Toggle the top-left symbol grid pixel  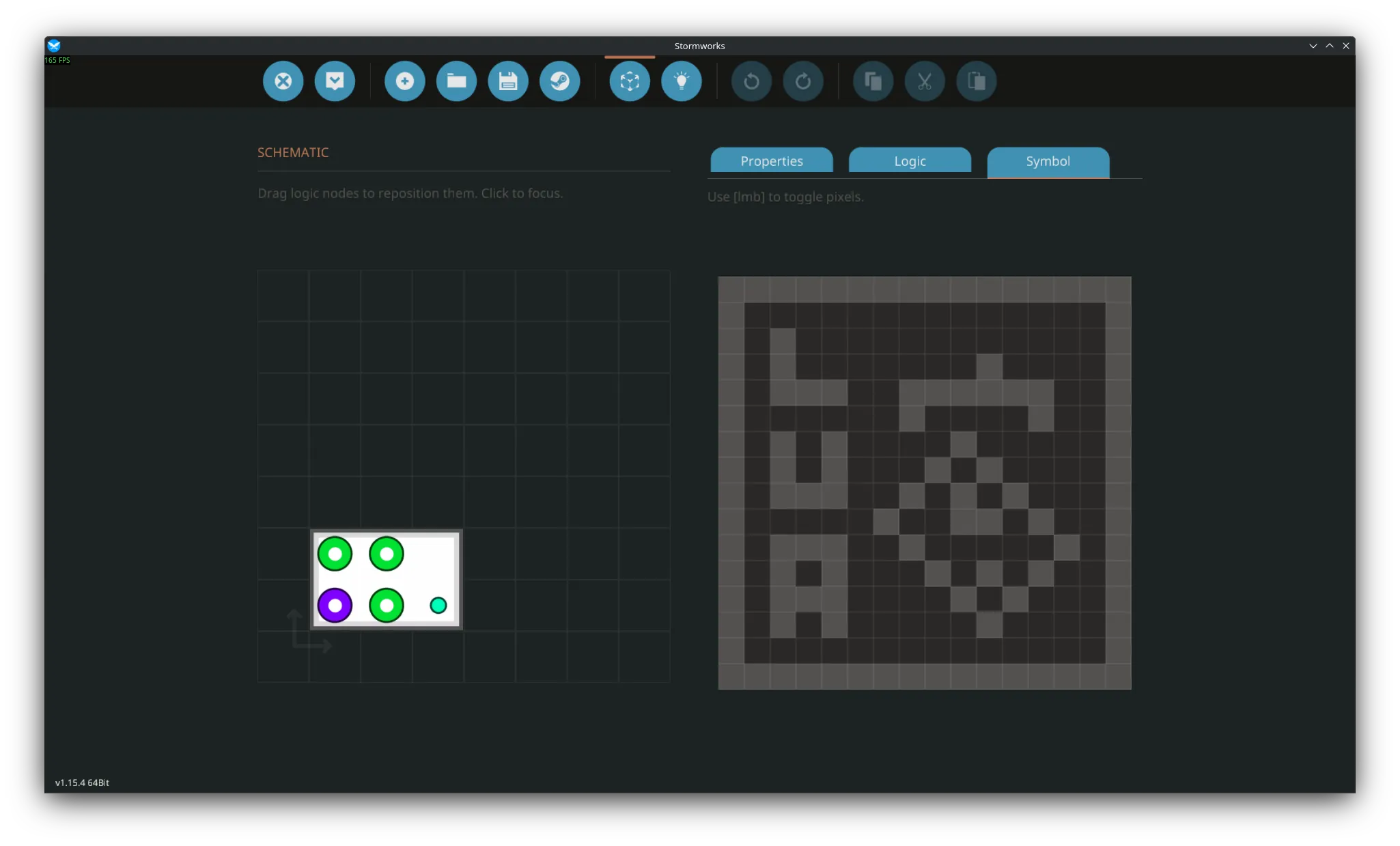coord(731,290)
